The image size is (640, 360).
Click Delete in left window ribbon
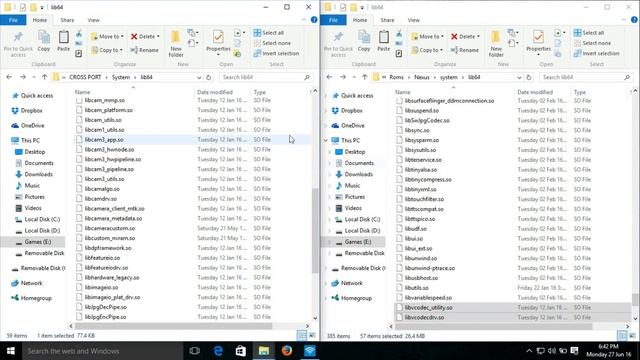coord(145,36)
